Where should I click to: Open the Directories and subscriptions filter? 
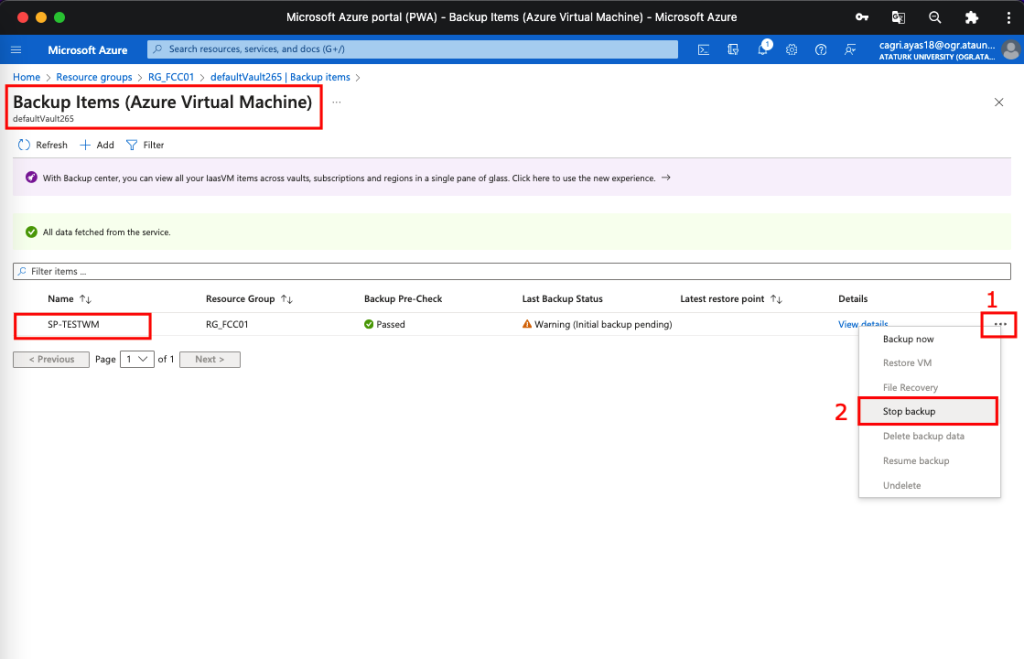(x=733, y=50)
